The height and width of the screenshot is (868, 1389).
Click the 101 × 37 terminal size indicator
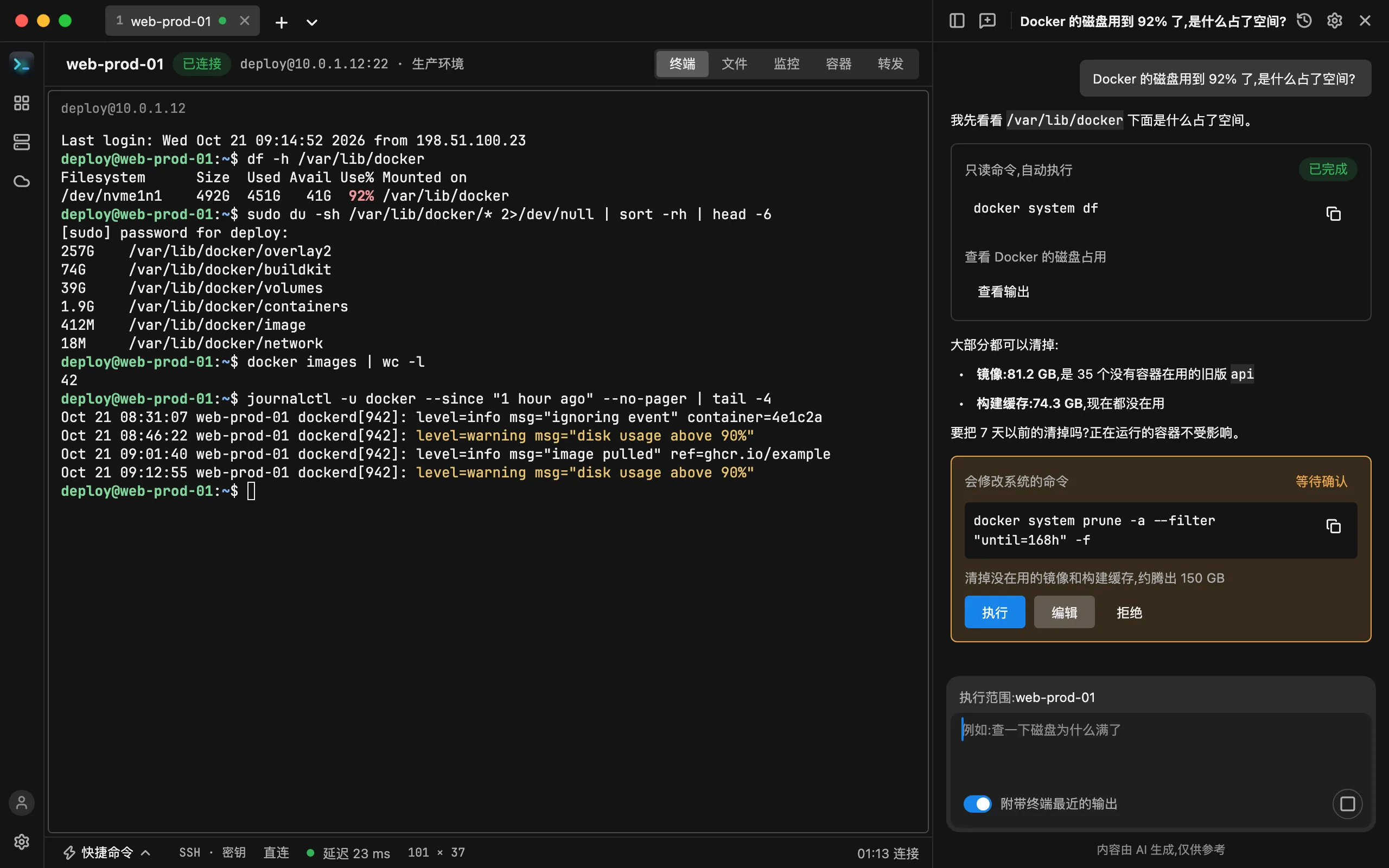[x=436, y=852]
